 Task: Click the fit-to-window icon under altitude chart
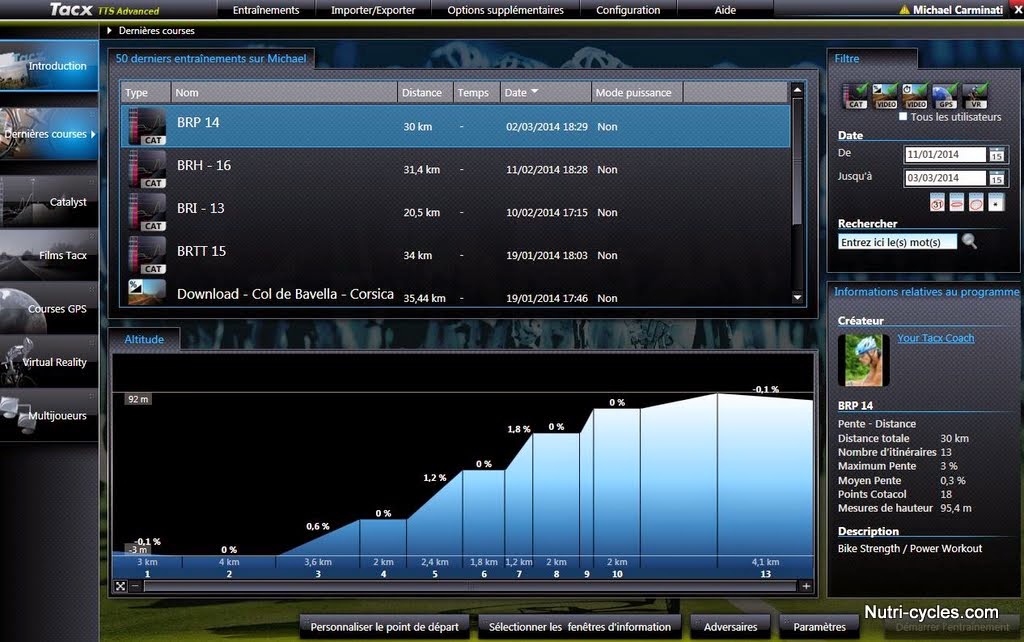click(120, 586)
